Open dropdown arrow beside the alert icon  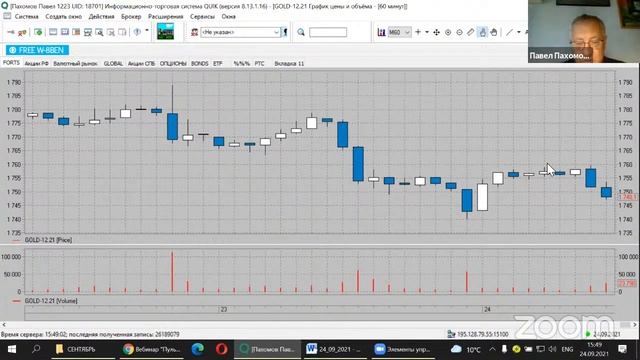(x=147, y=31)
